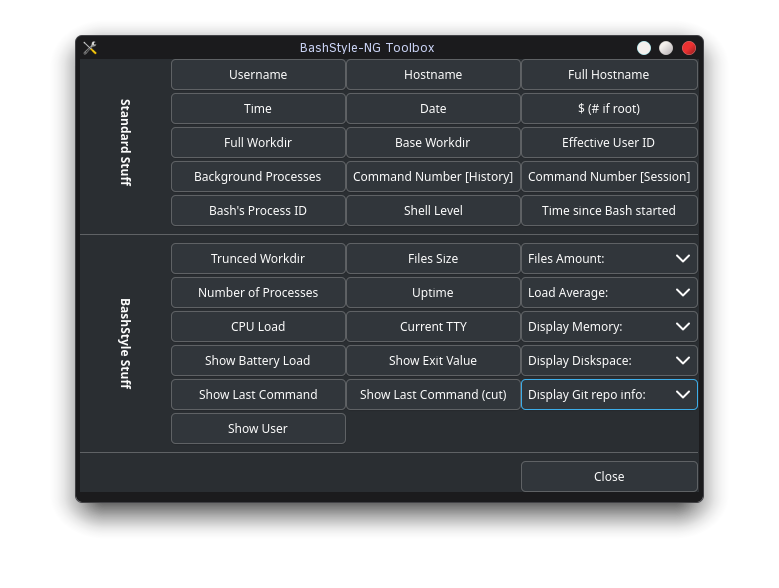Add Full Hostname to prompt
Image resolution: width=779 pixels, height=588 pixels.
609,74
